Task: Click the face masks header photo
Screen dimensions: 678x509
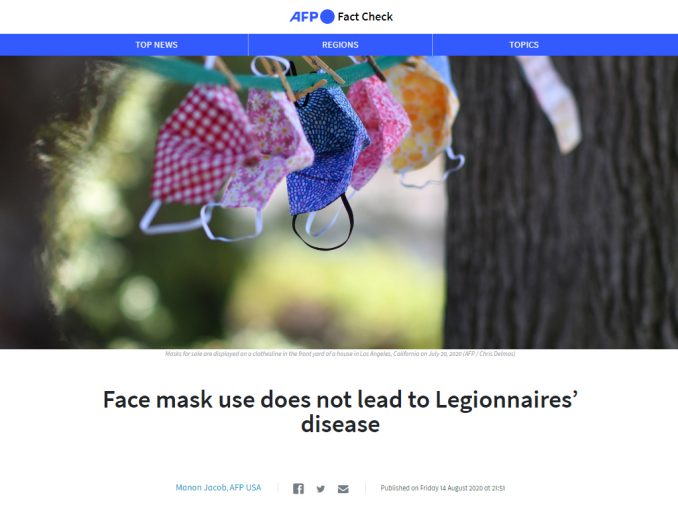Action: click(x=339, y=202)
